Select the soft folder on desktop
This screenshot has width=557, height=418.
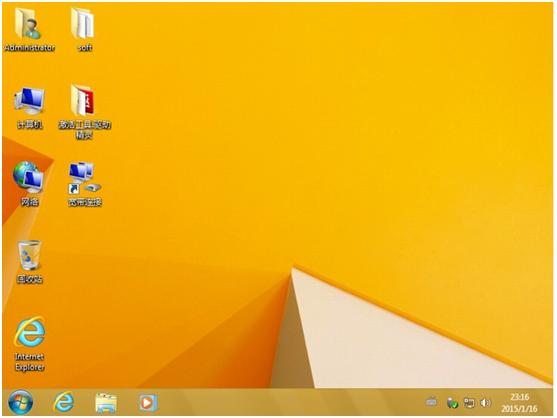click(x=83, y=23)
